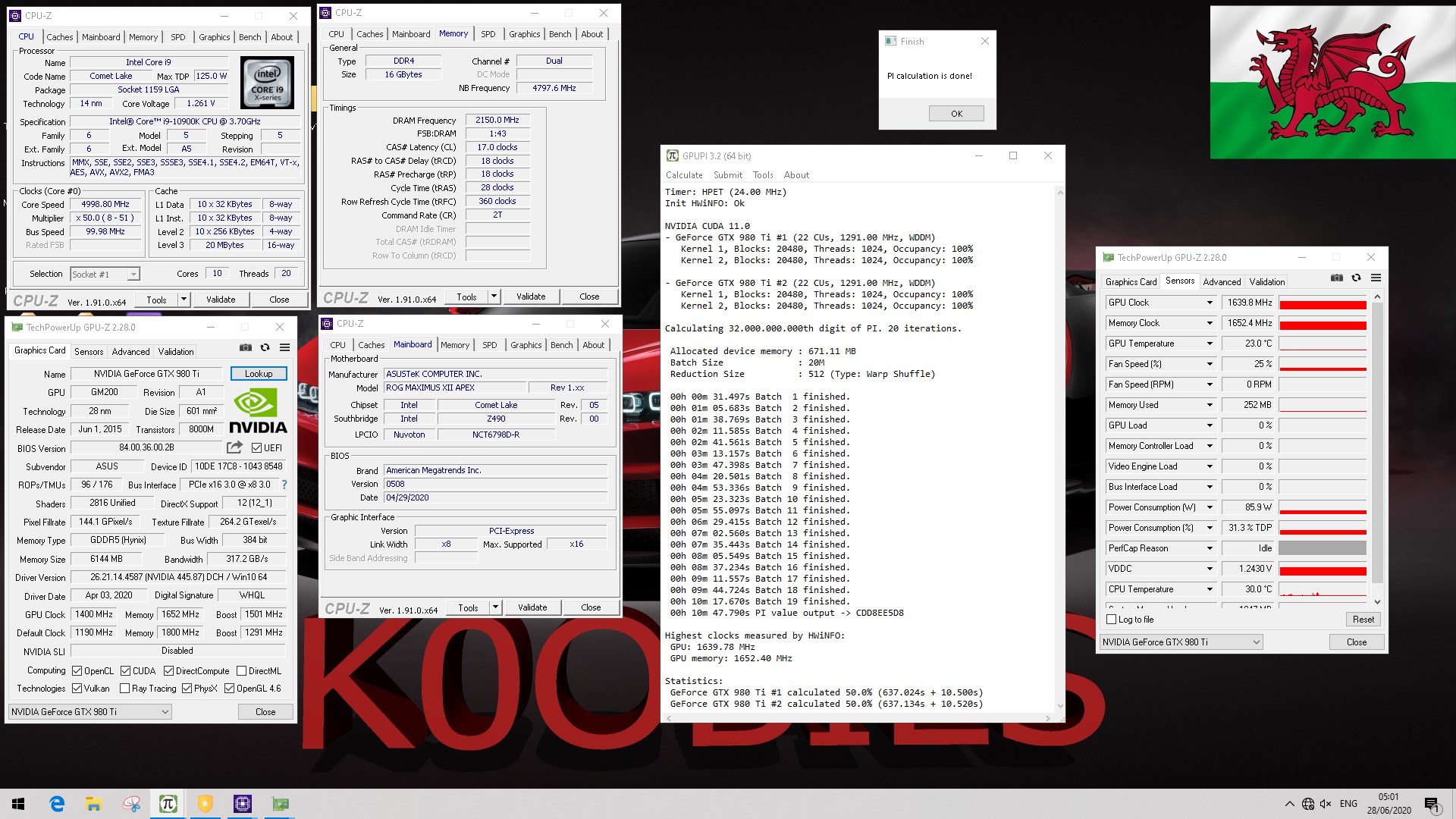The height and width of the screenshot is (819, 1456).
Task: Click Reset in GPU-Z Sensors window
Action: (x=1363, y=620)
